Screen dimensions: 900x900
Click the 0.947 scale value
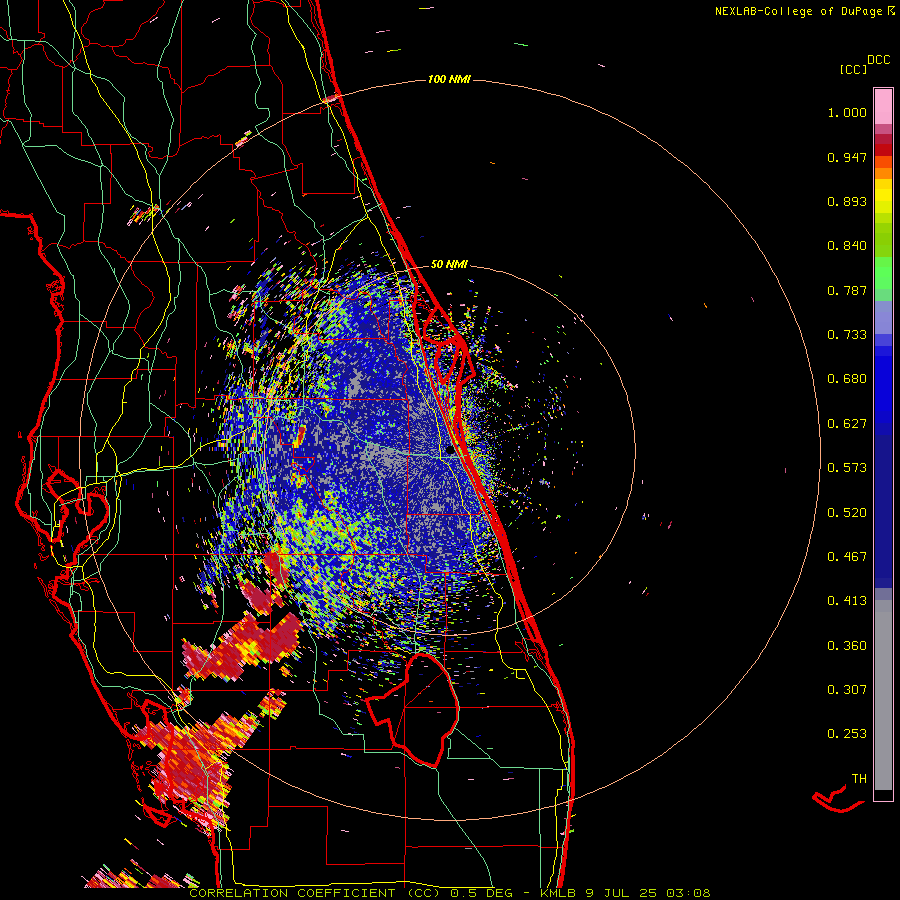point(847,157)
